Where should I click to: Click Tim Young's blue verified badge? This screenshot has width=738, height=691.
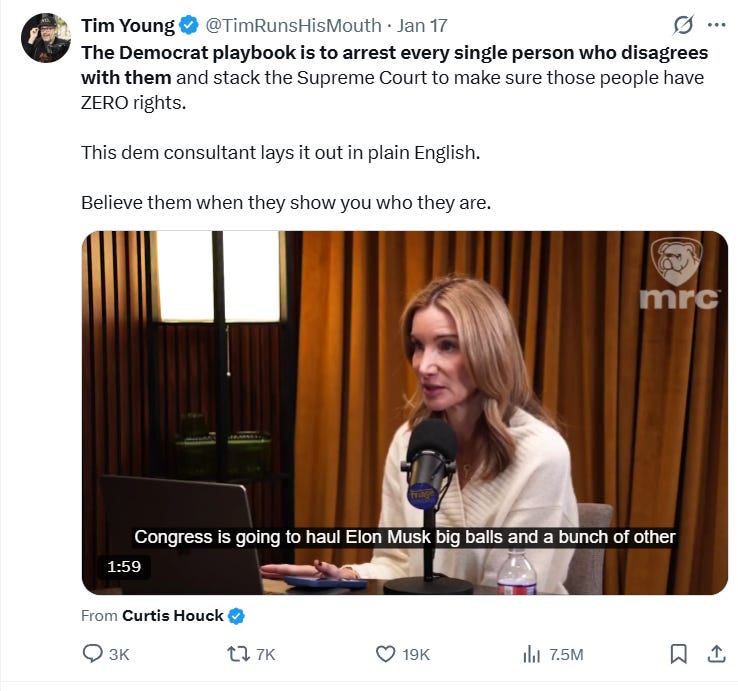tap(189, 25)
